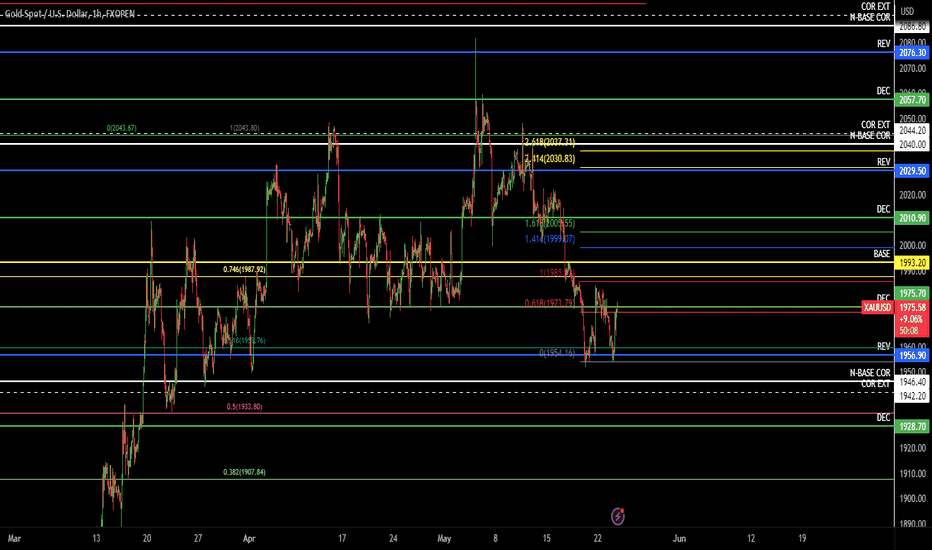Screen dimensions: 932x550
Task: Click the Gold Spot / U.S. Dollar chart title
Action: coord(70,14)
